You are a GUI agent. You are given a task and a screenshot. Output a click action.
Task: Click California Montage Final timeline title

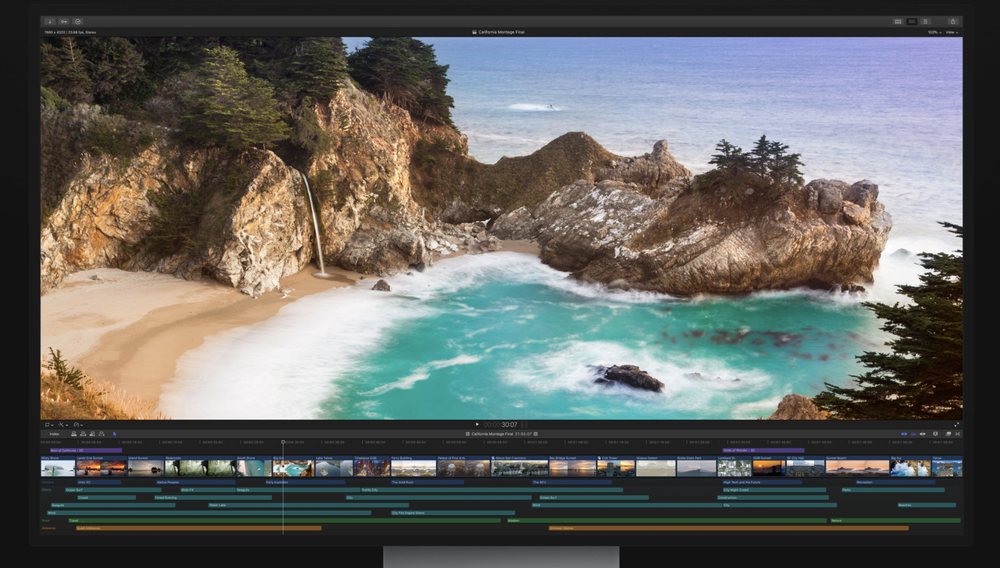(492, 433)
